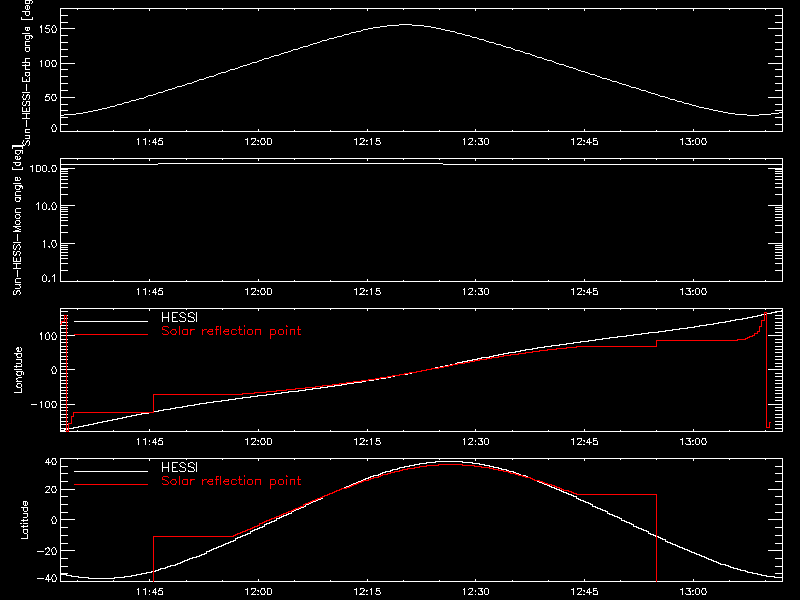Click 13:00 label under Longitude plot
Screen dimensions: 800x600
coord(693,442)
